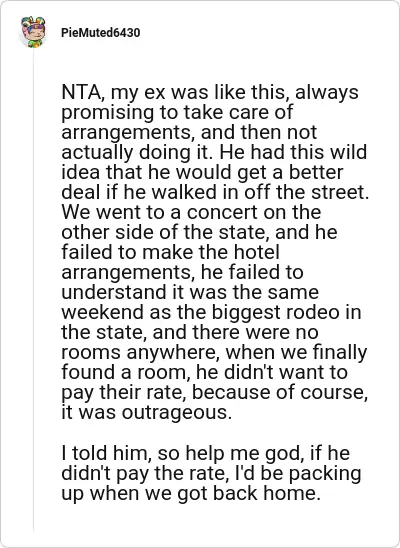The width and height of the screenshot is (400, 548).
Task: Collapse the comment using the vertical thread line
Action: [x=34, y=291]
